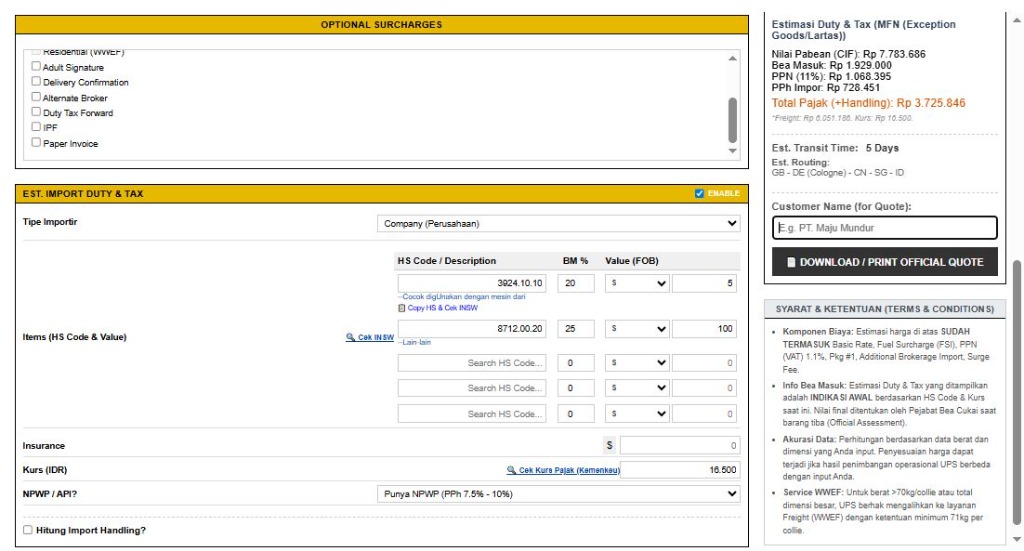The image size is (1024, 551).
Task: Open the currency dropdown for HS 3924.10.10
Action: coord(636,284)
